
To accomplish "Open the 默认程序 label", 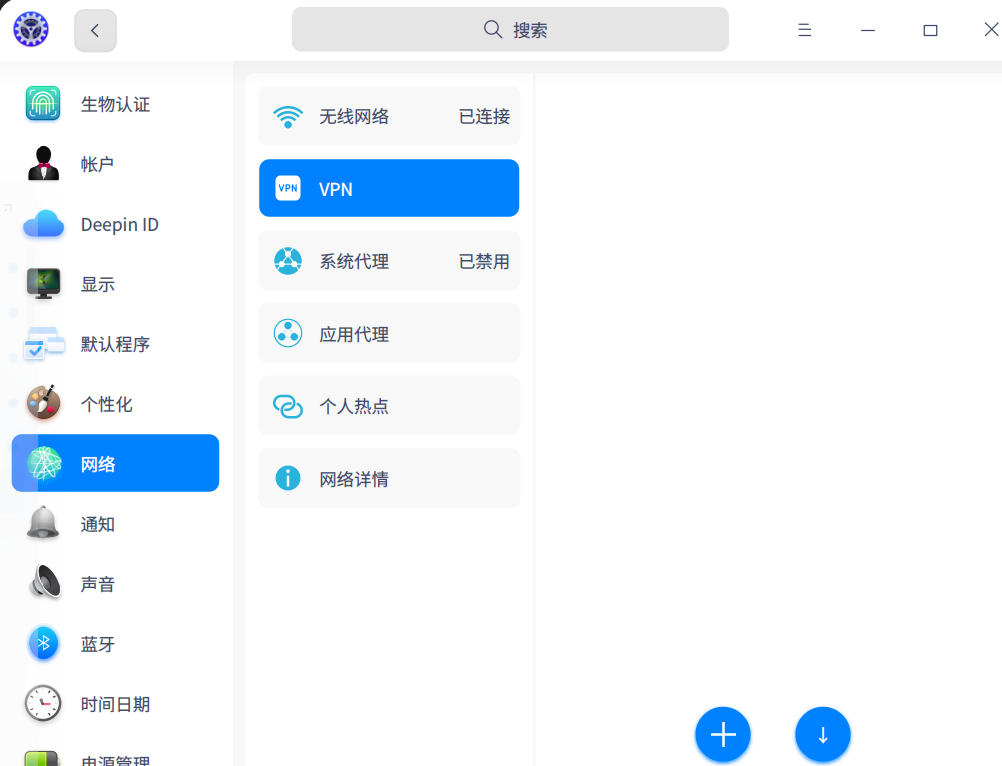I will tap(115, 344).
